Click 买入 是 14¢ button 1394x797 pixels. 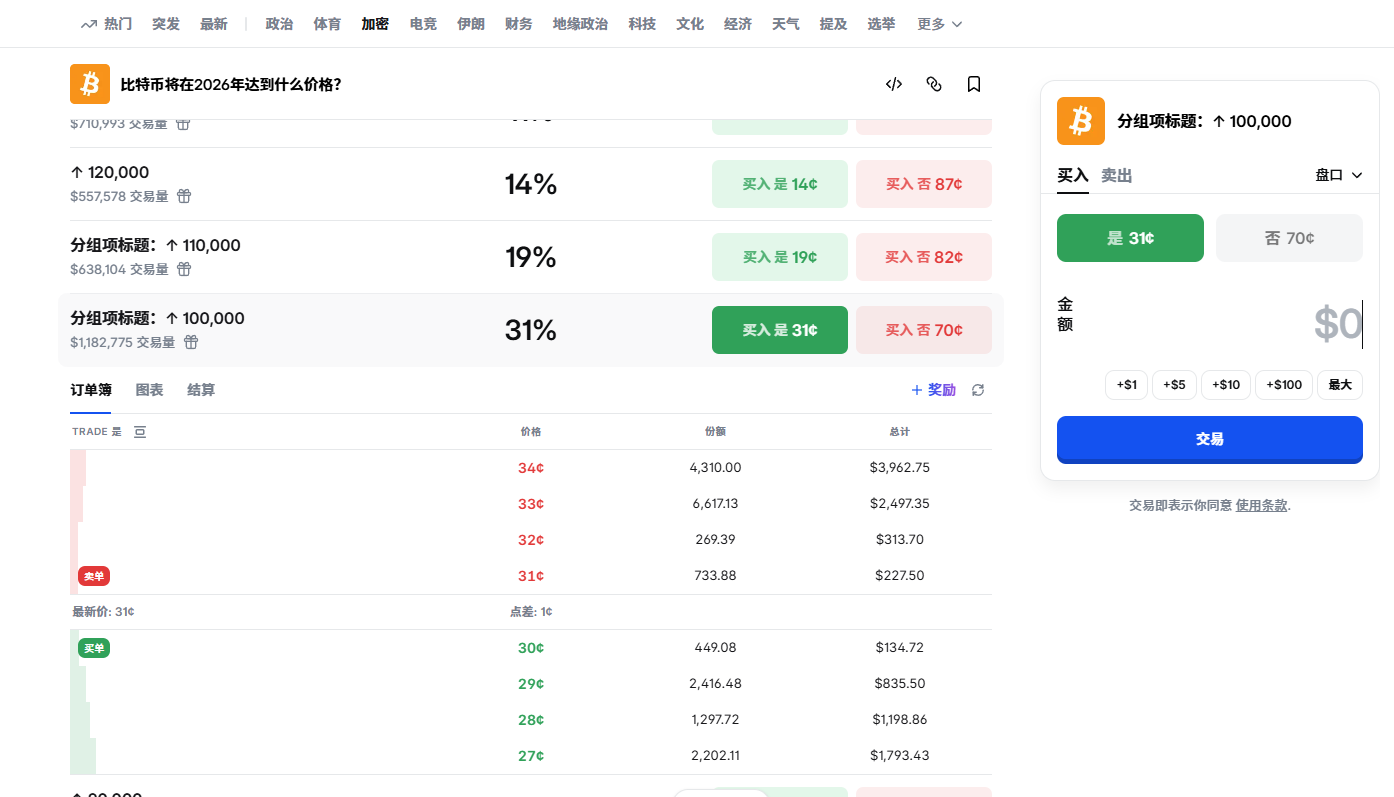(780, 184)
